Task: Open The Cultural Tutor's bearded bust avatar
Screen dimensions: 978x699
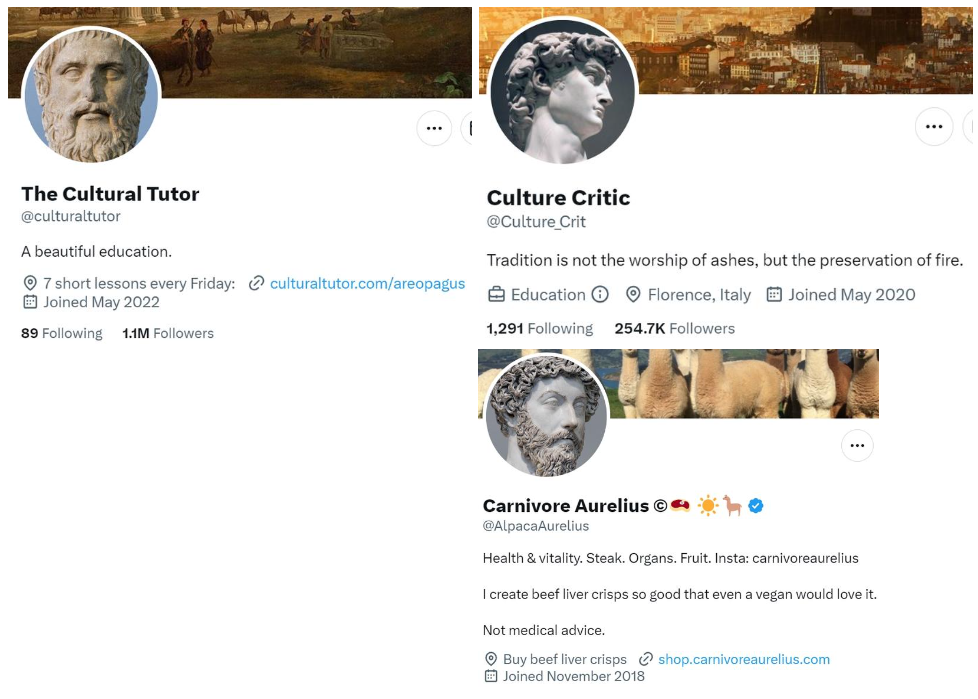Action: (x=91, y=96)
